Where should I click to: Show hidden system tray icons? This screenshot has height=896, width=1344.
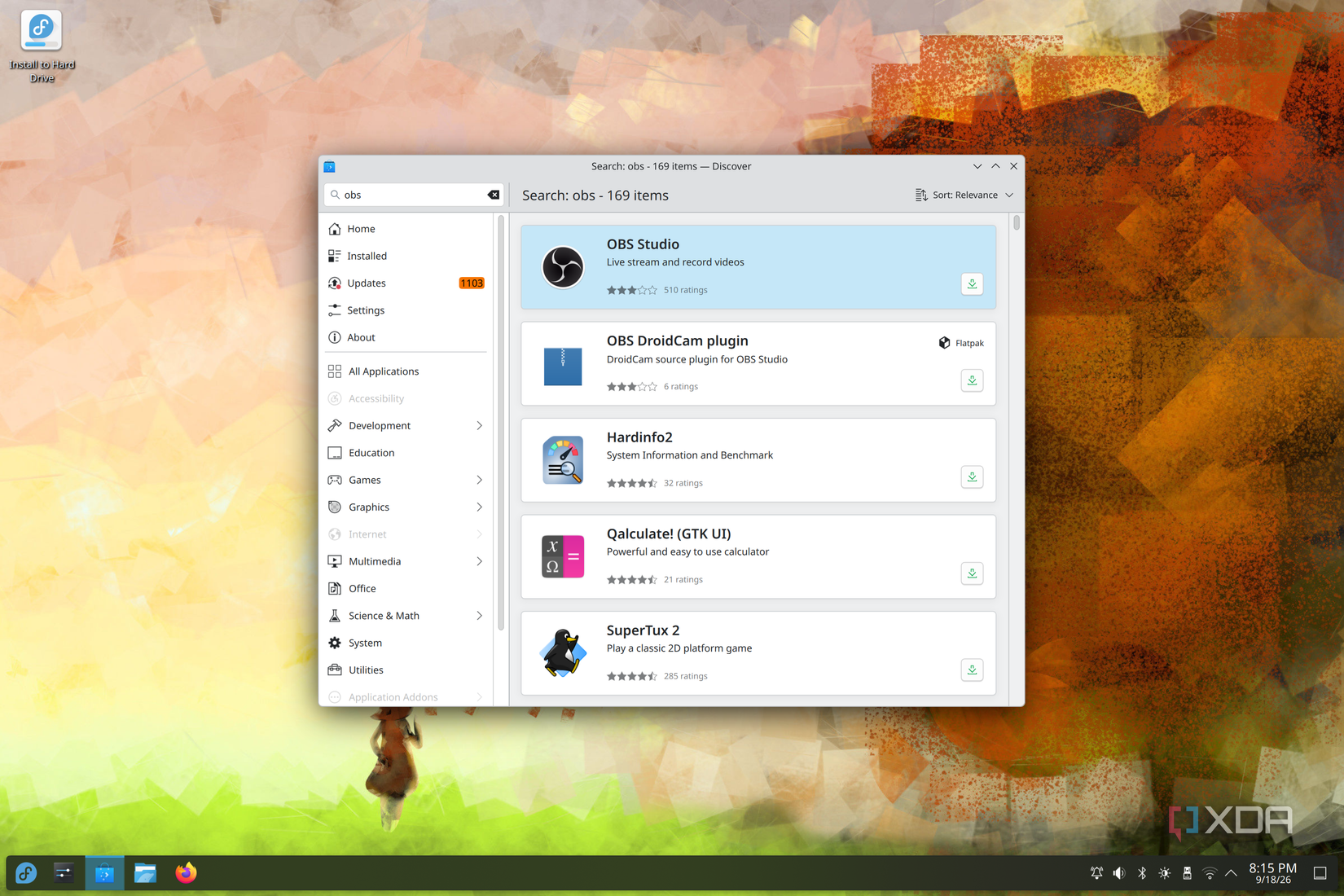point(1231,873)
